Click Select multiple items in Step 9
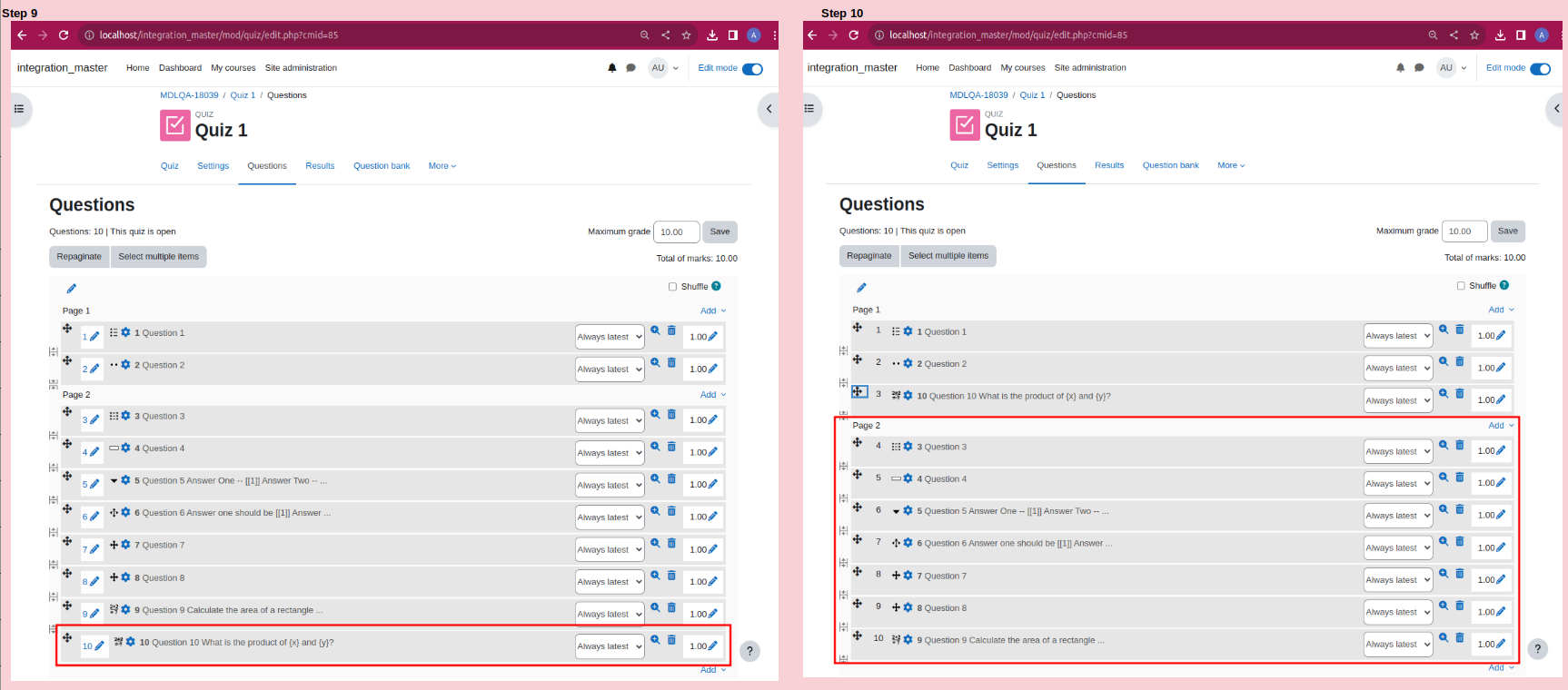 pos(159,257)
